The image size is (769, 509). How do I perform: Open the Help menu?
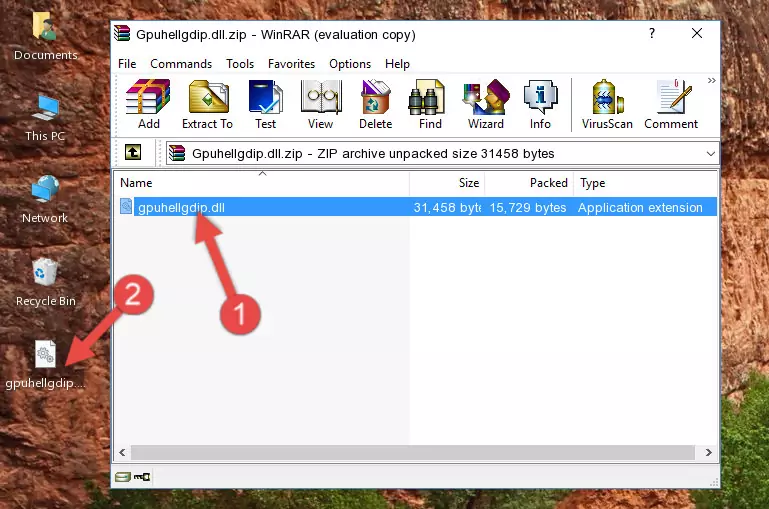tap(397, 64)
